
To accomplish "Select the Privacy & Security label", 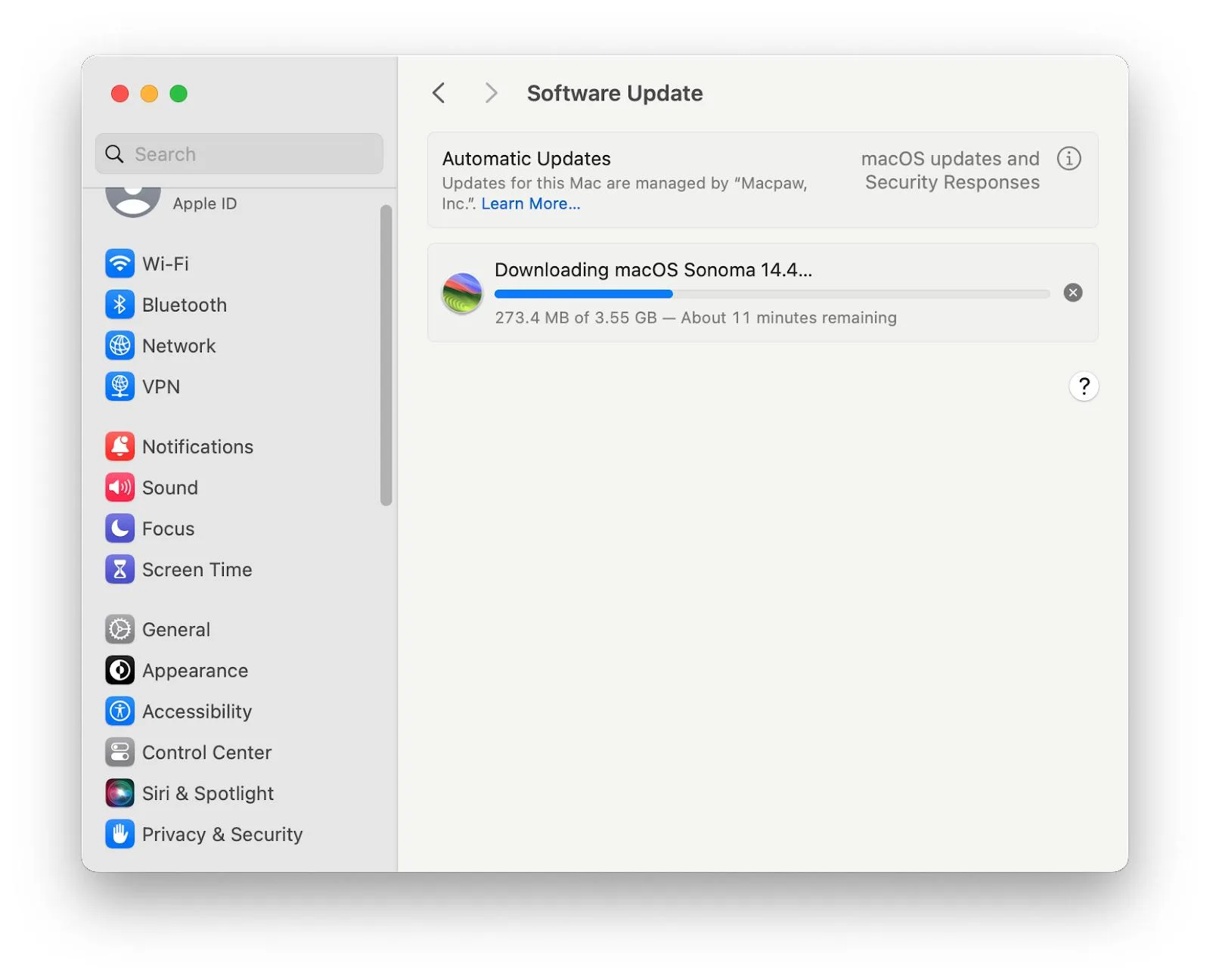I will (x=222, y=834).
